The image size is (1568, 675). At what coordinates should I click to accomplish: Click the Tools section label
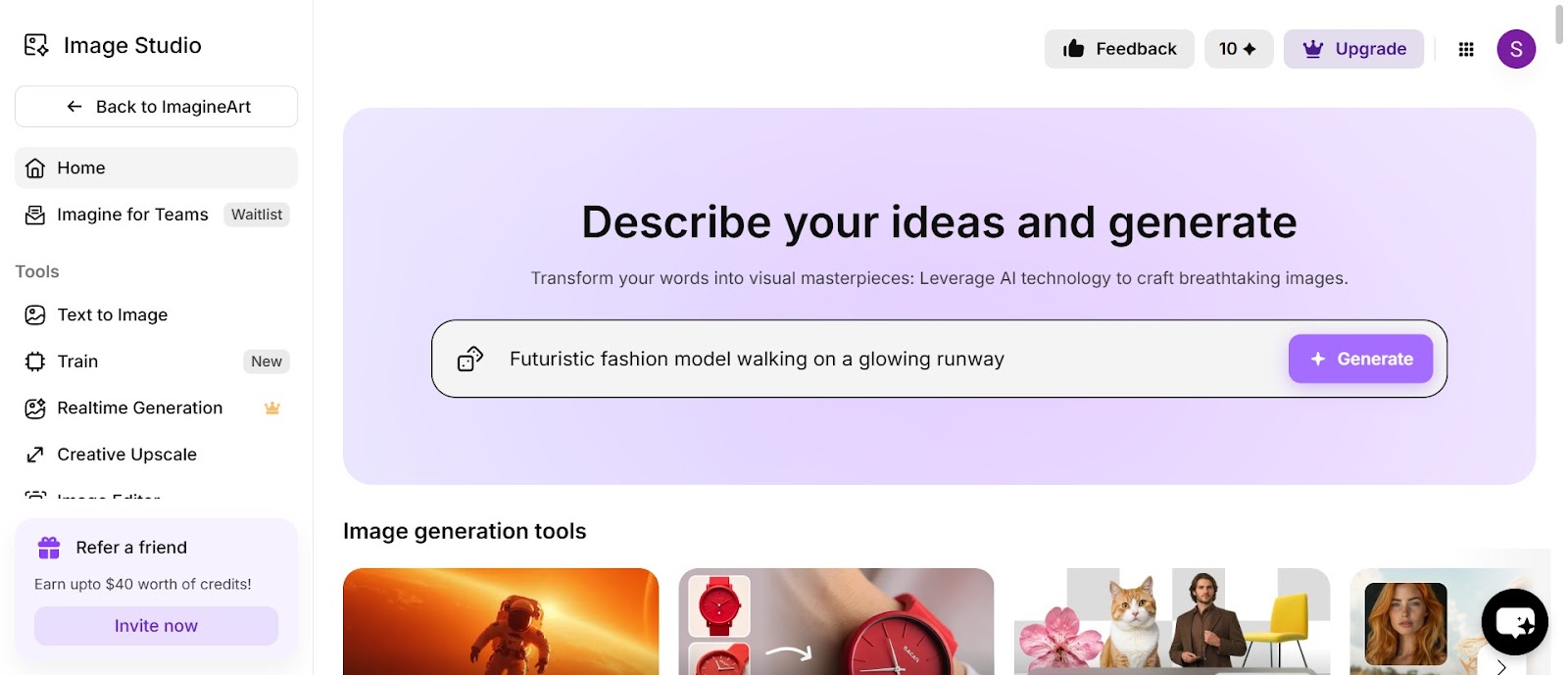pos(37,271)
